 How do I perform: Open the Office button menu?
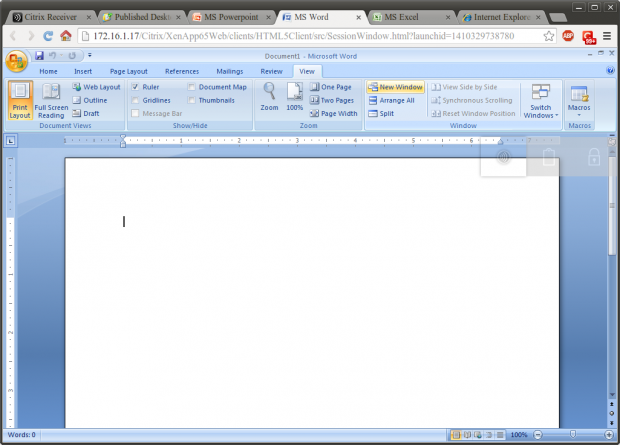click(16, 61)
